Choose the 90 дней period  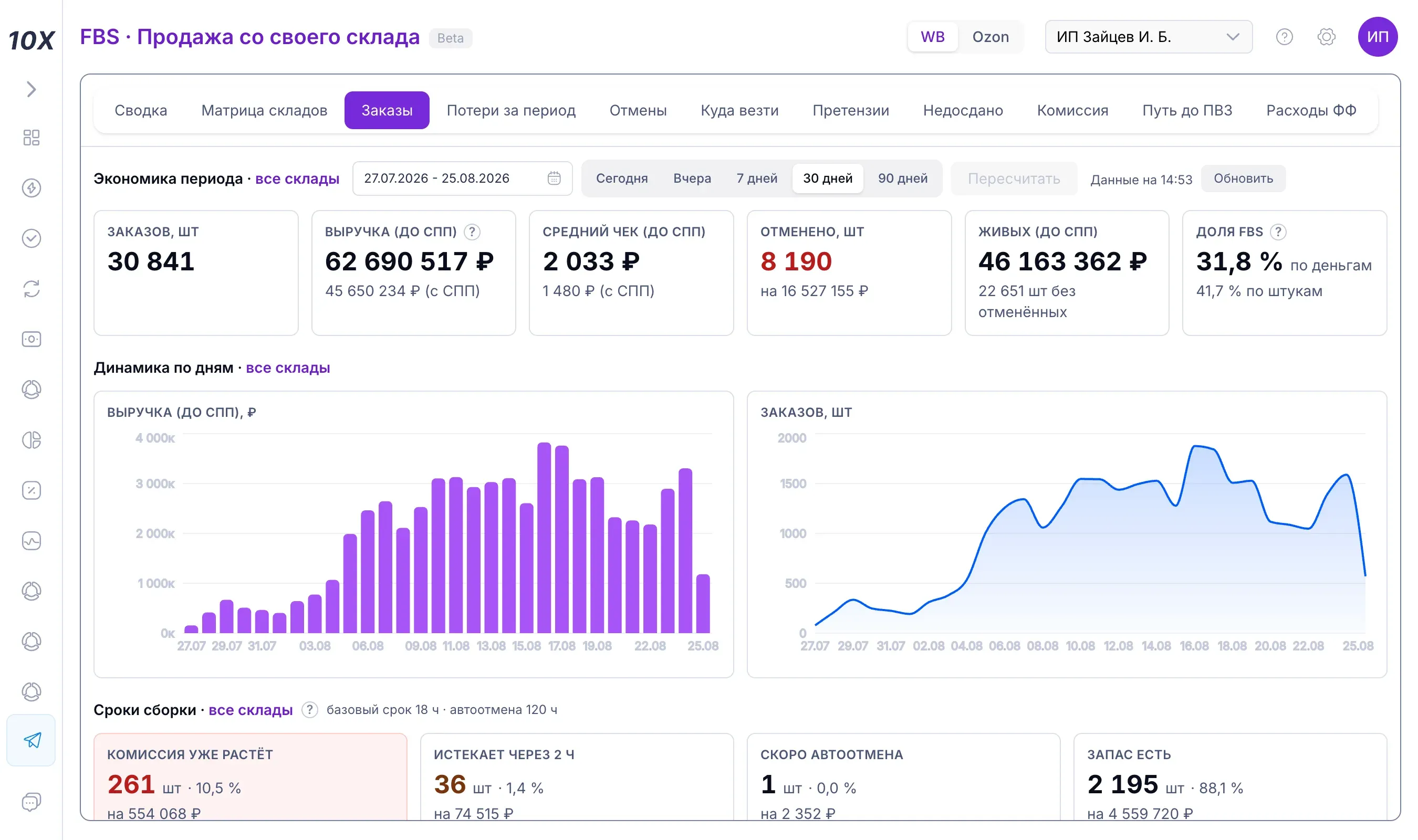[x=902, y=178]
